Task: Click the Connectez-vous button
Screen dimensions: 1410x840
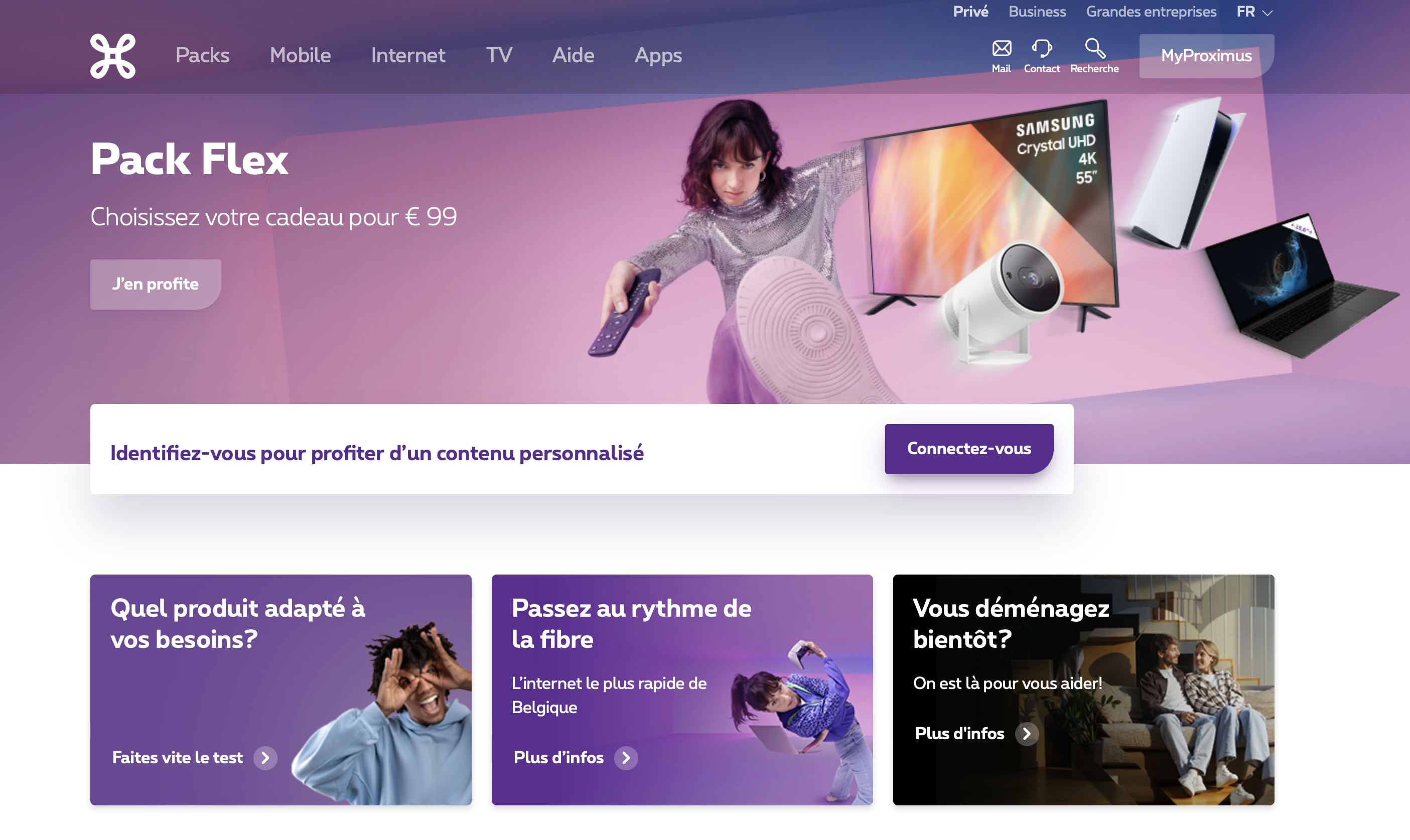Action: click(x=968, y=449)
